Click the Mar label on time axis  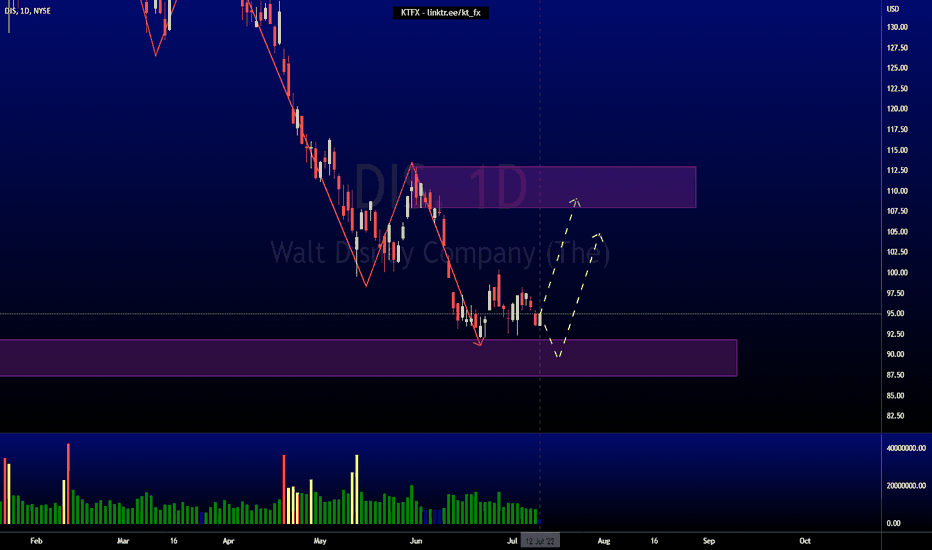[123, 541]
